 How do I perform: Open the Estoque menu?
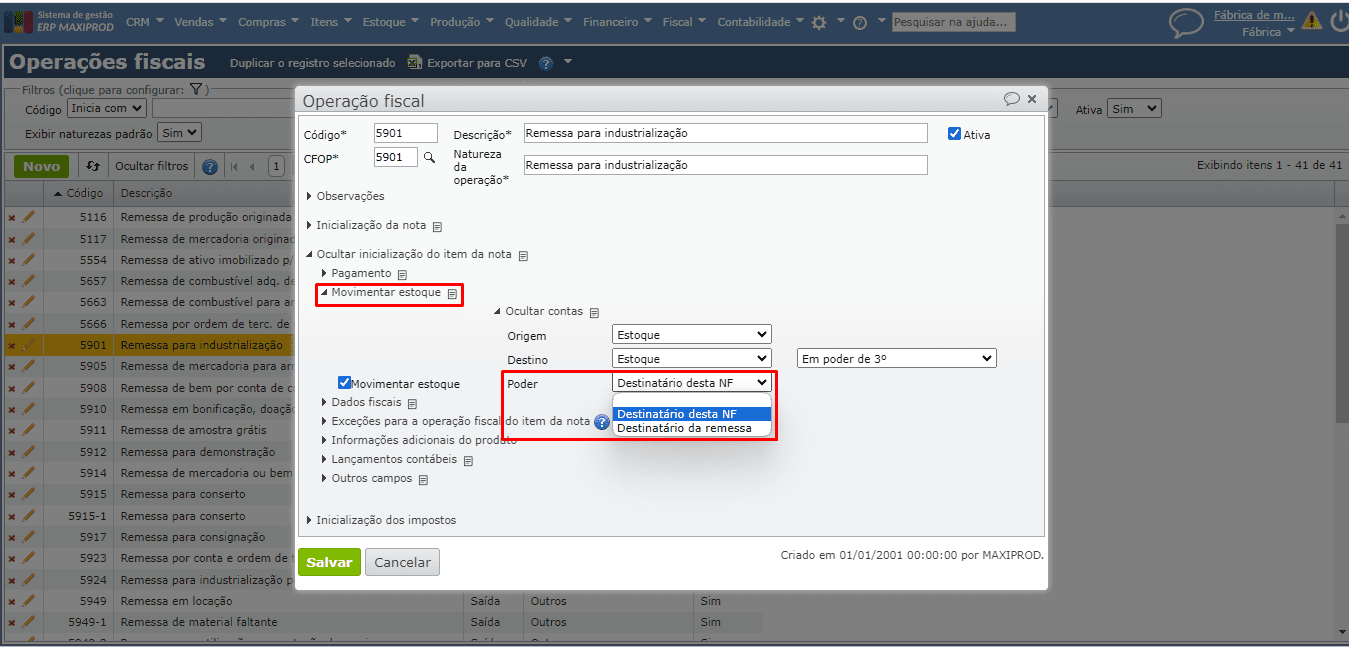(390, 22)
